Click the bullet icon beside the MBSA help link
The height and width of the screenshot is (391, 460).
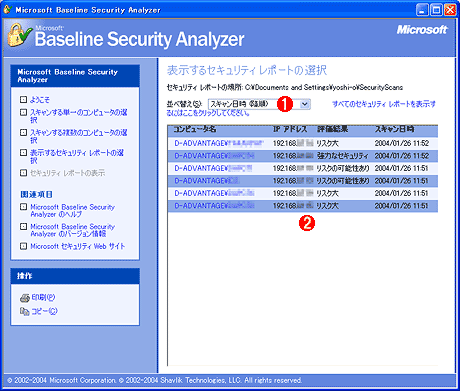23,207
